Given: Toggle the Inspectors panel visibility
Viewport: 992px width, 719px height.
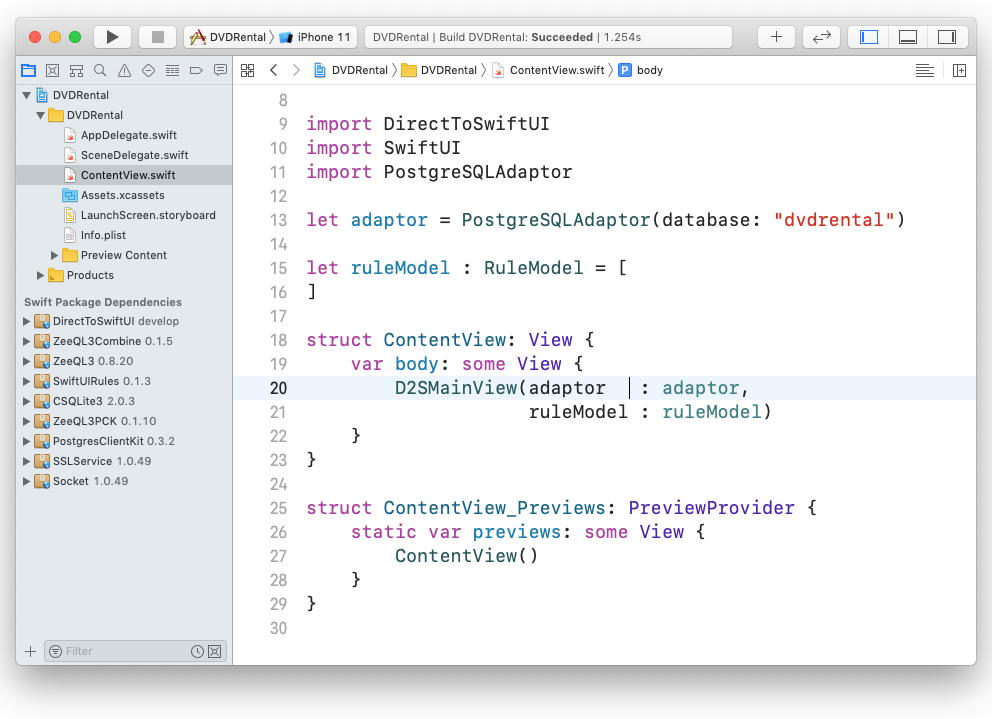Looking at the screenshot, I should [947, 37].
